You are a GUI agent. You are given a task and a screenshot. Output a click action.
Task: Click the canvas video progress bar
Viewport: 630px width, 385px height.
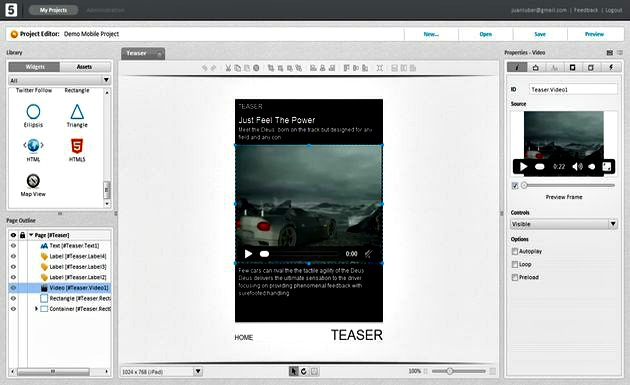[299, 254]
